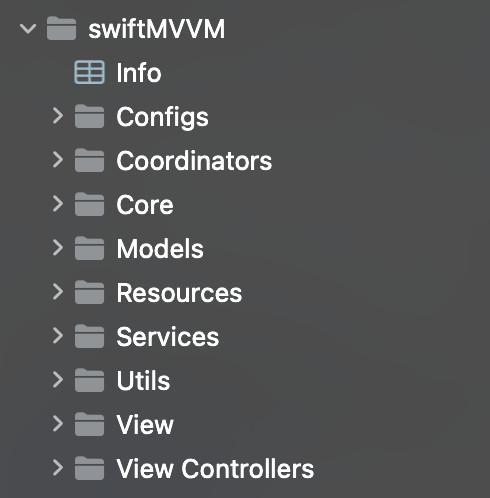Click the swiftMVVM folder icon
Image resolution: width=490 pixels, height=498 pixels.
[x=61, y=28]
